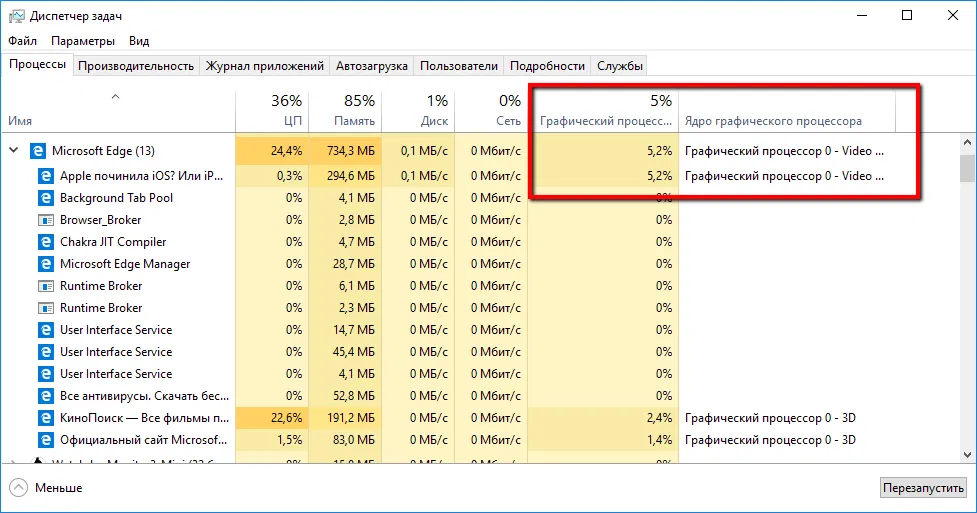Open the Файл menu
Screen dimensions: 977x513
pos(22,41)
